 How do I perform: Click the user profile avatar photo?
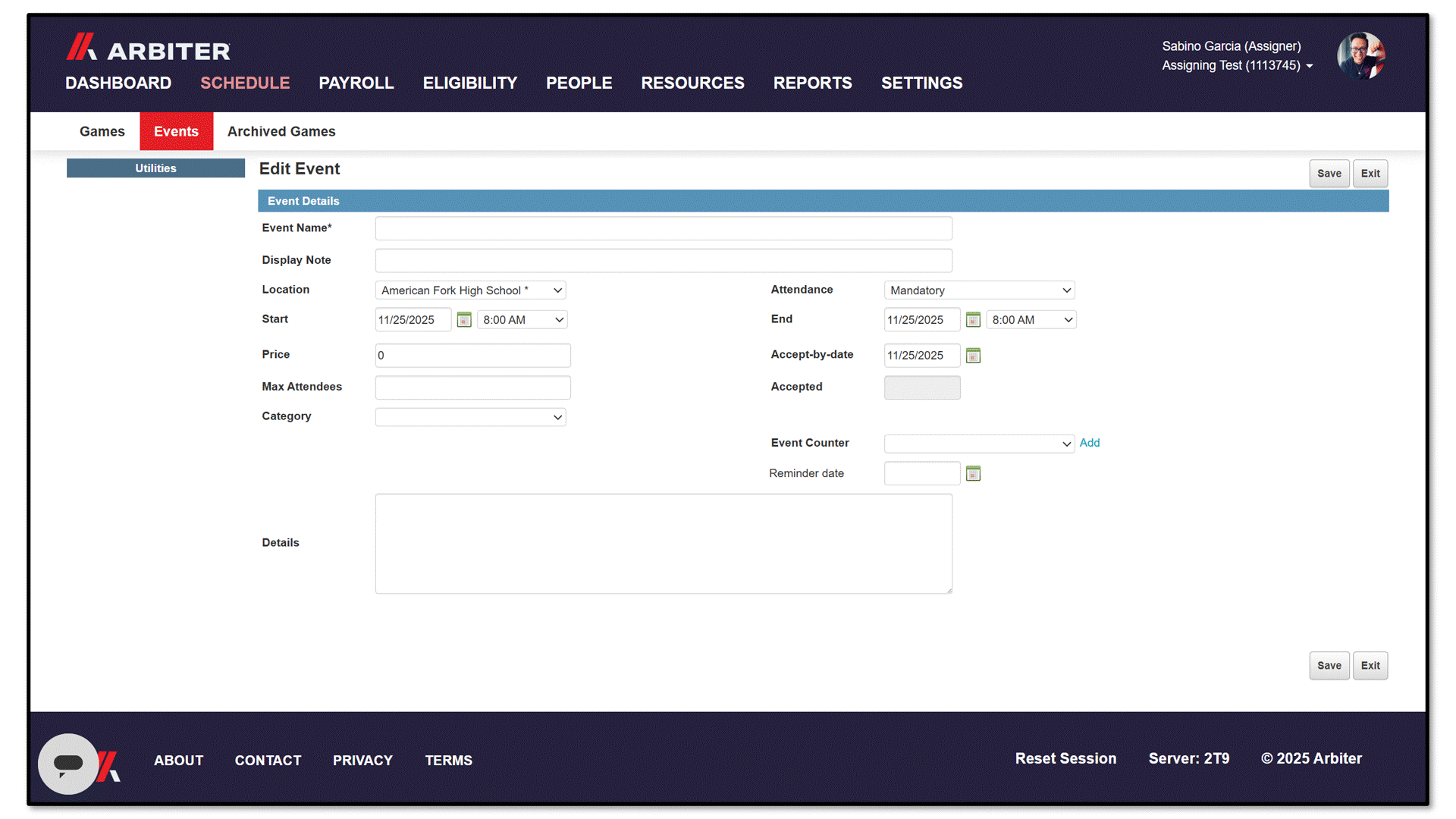click(x=1361, y=55)
